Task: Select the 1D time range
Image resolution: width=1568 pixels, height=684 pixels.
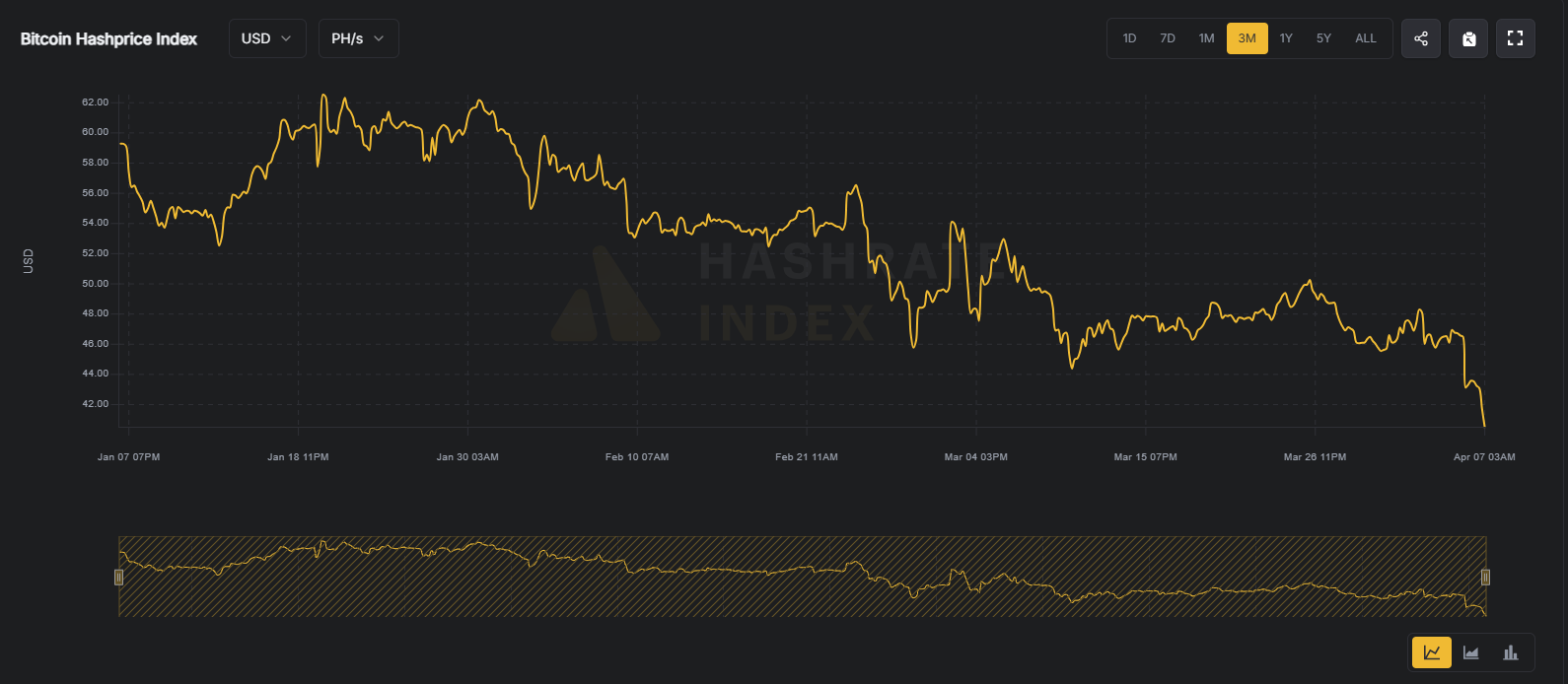Action: click(1129, 38)
